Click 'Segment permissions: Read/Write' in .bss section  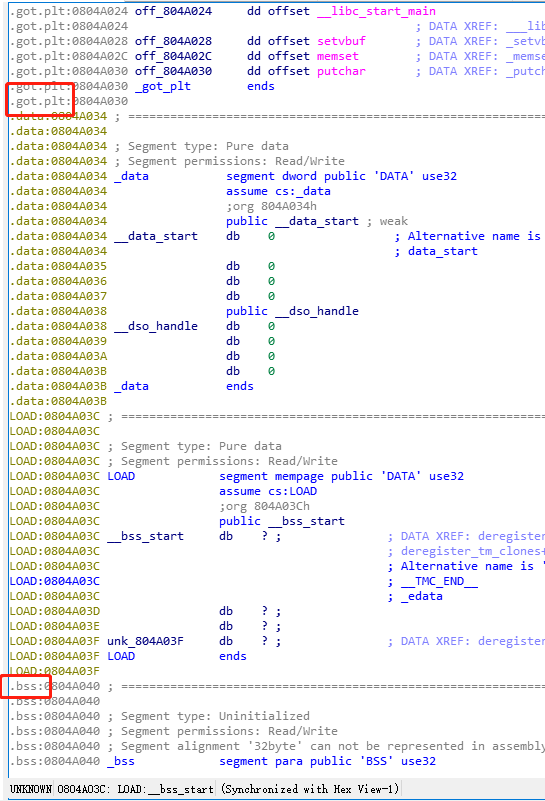pyautogui.click(x=222, y=731)
